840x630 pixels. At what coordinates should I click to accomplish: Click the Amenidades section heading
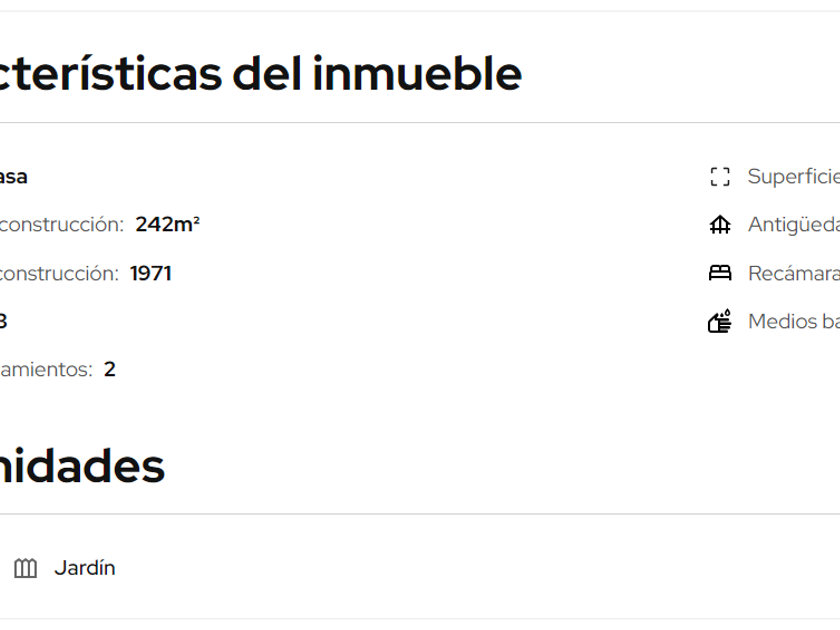point(82,466)
